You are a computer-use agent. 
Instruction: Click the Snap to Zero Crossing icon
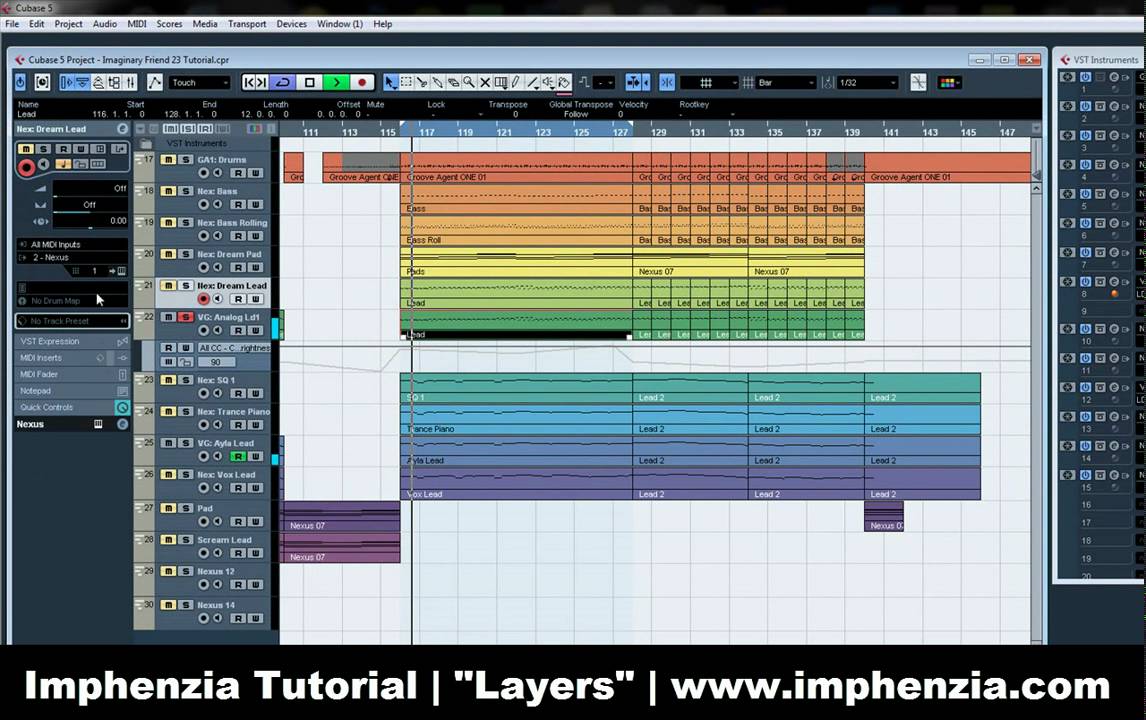[x=919, y=83]
